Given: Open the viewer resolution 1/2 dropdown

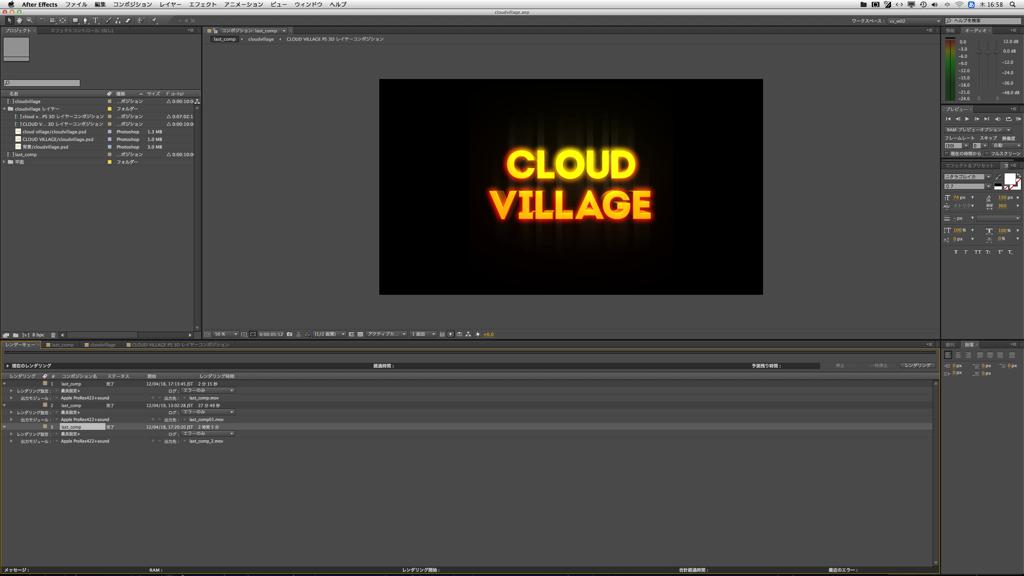Looking at the screenshot, I should [329, 334].
